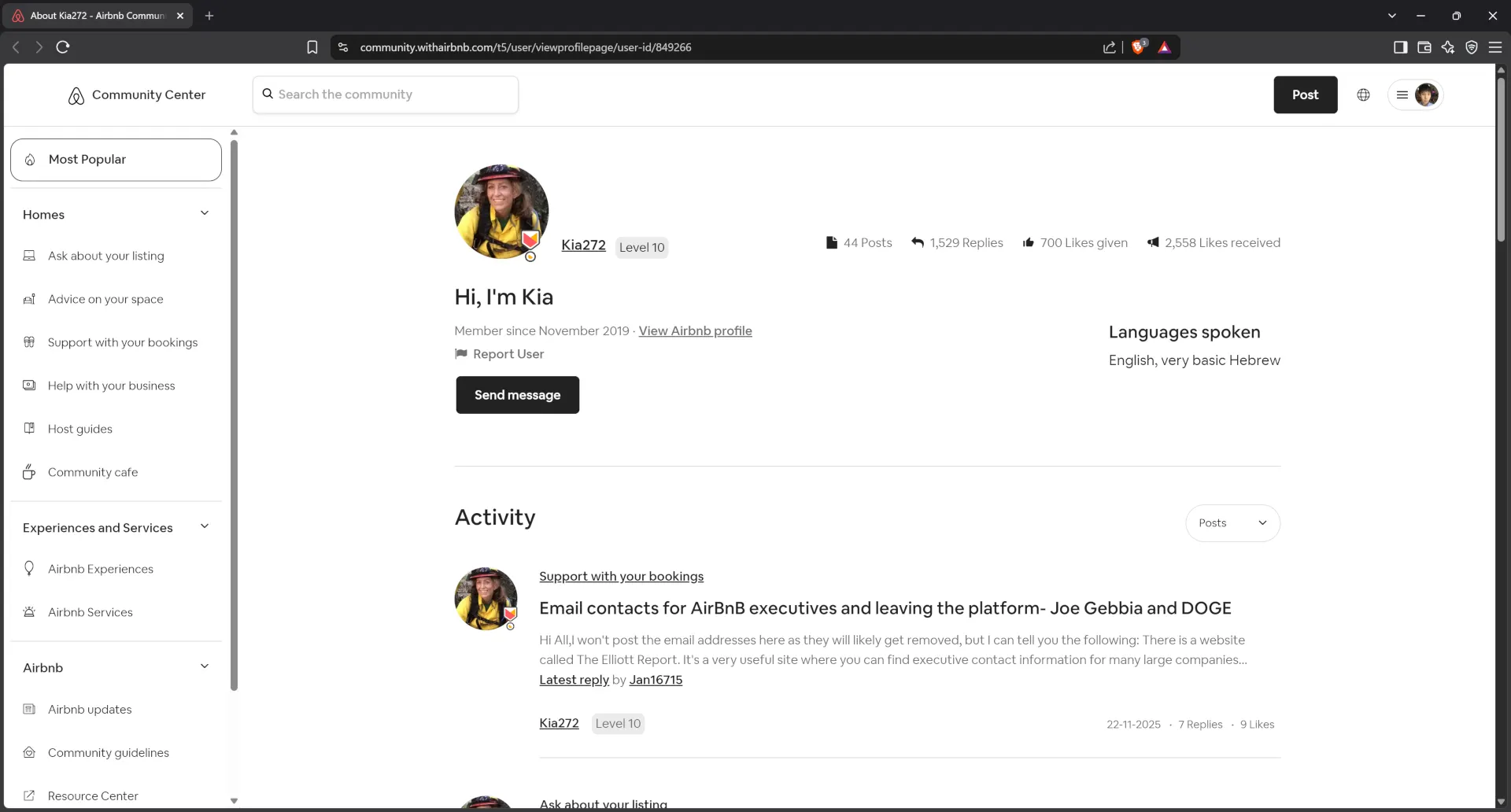The image size is (1511, 812).
Task: Click the sidebar scrollbar thumb
Action: pos(234,415)
